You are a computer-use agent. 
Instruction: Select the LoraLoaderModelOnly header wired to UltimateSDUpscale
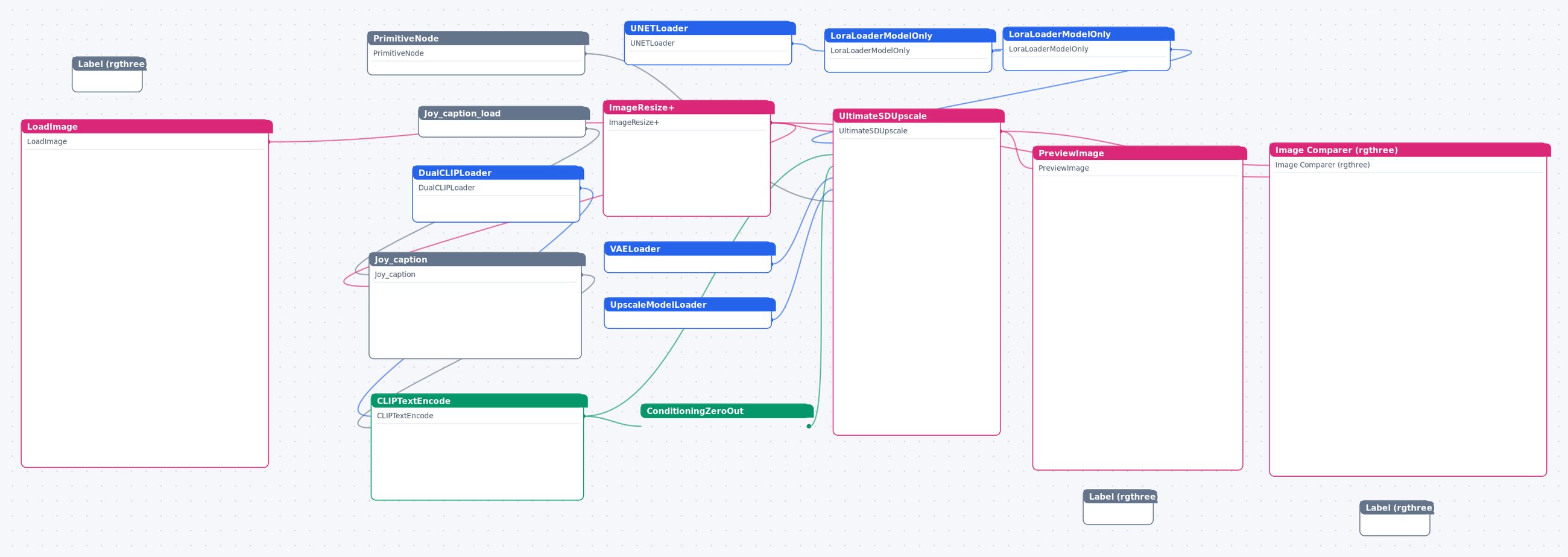click(1089, 34)
